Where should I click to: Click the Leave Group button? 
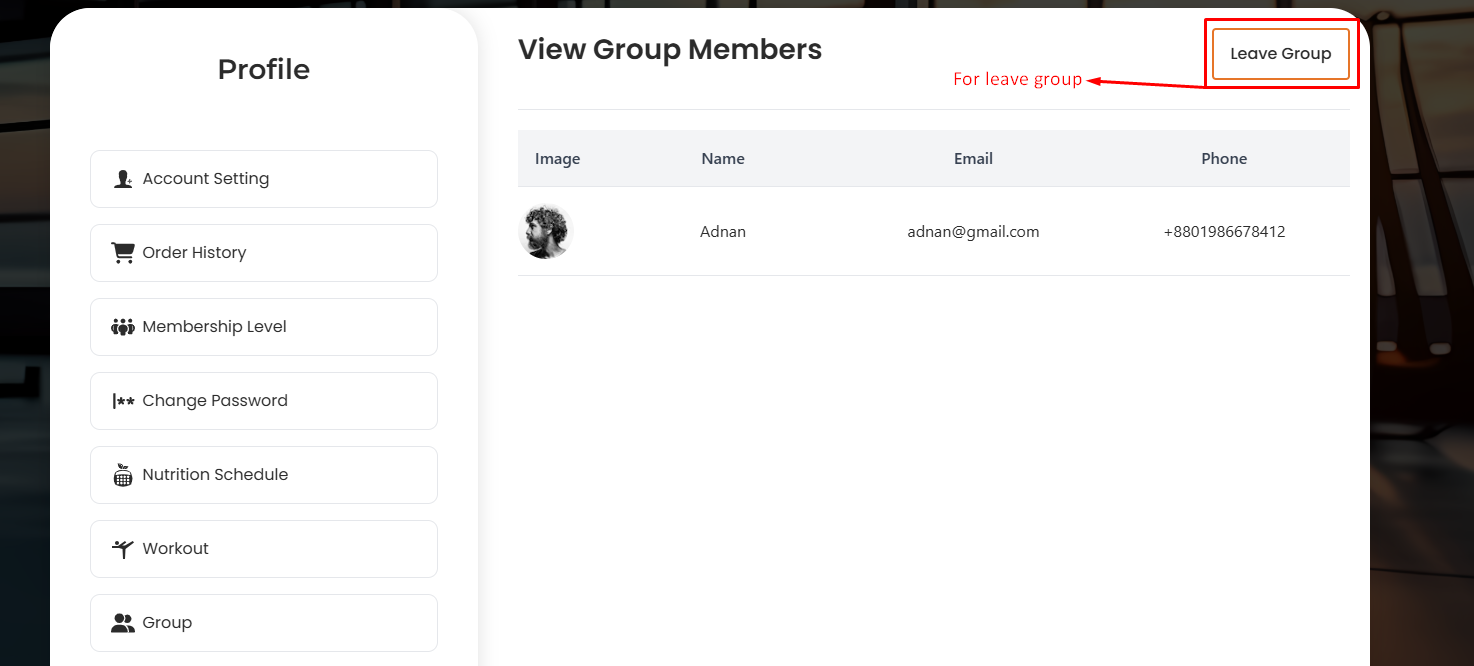pos(1280,53)
